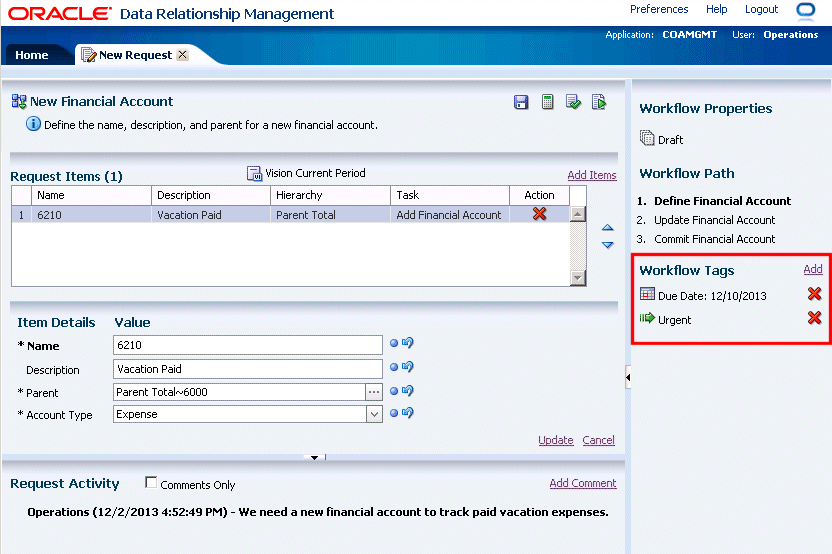Select the New Request tab
This screenshot has width=832, height=554.
coord(135,55)
